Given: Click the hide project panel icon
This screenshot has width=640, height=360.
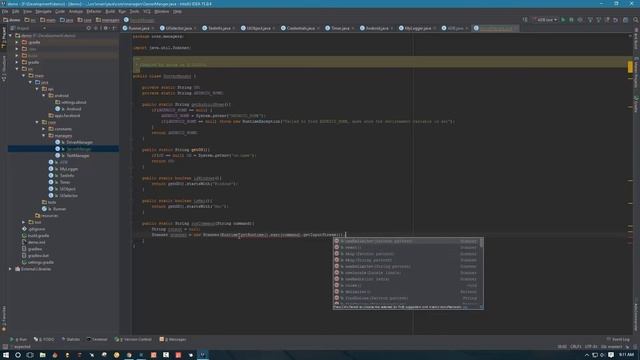Looking at the screenshot, I should [x=114, y=28].
